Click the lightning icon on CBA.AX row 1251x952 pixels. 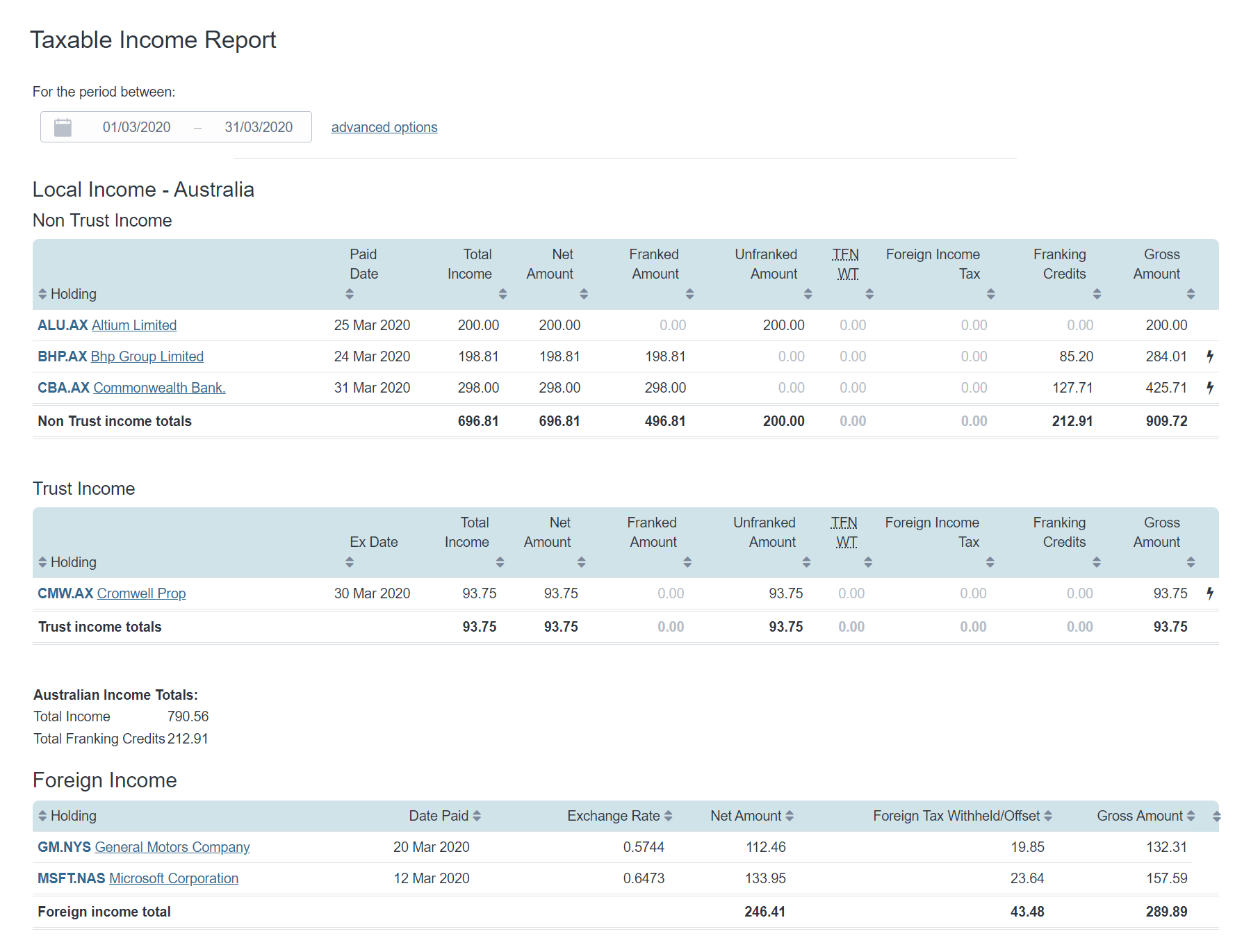click(x=1210, y=388)
